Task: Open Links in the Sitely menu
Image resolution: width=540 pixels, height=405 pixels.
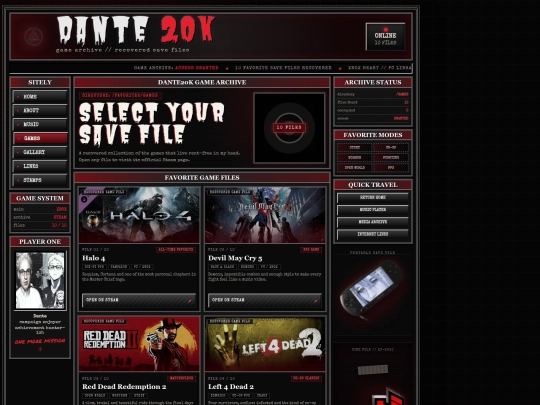Action: [40, 166]
